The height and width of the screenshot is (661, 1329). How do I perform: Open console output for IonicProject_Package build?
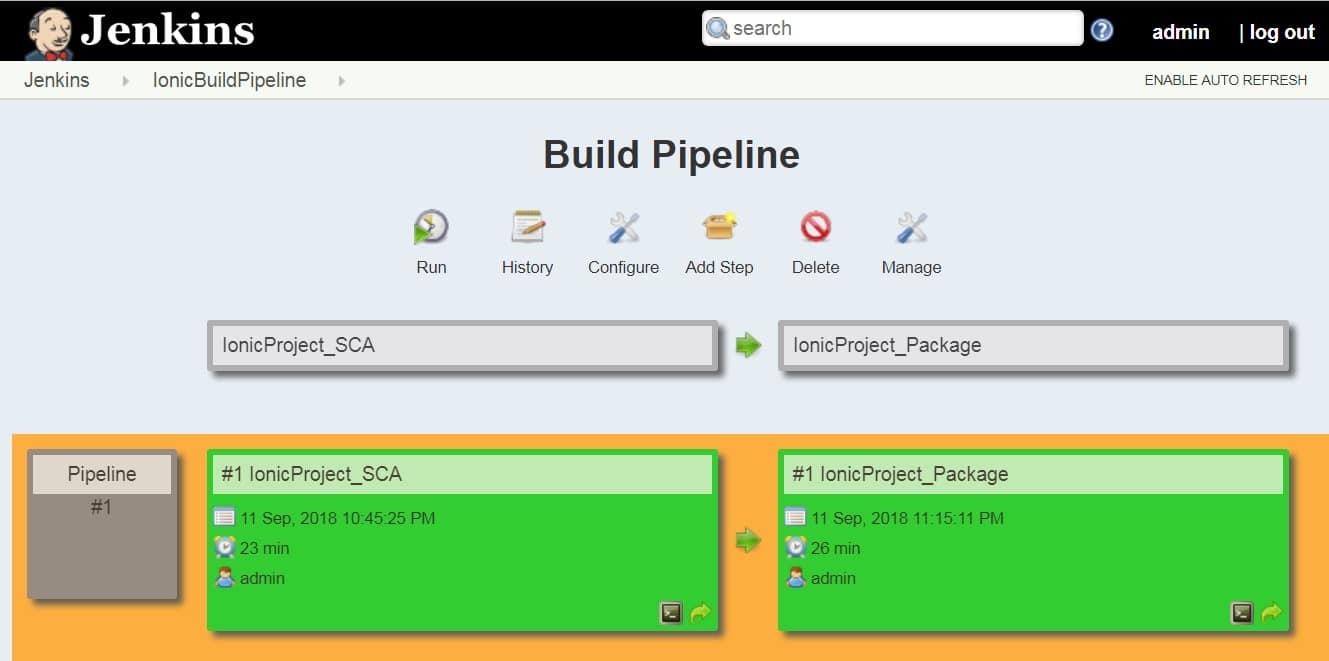(x=1242, y=613)
